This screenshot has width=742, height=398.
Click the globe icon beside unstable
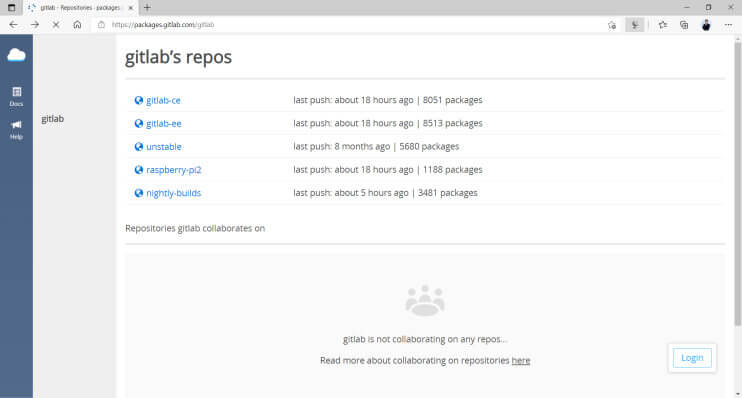139,146
